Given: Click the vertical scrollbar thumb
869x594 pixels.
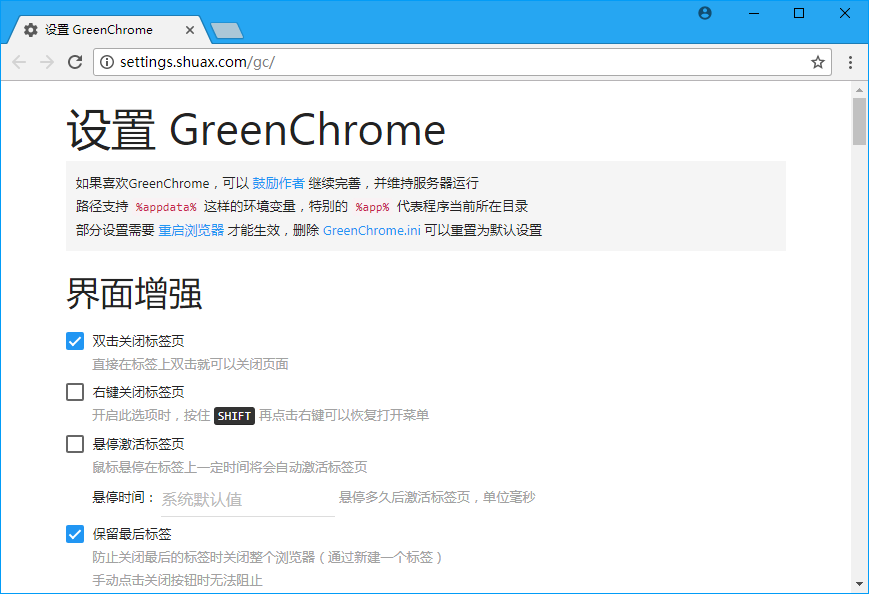Looking at the screenshot, I should click(859, 121).
